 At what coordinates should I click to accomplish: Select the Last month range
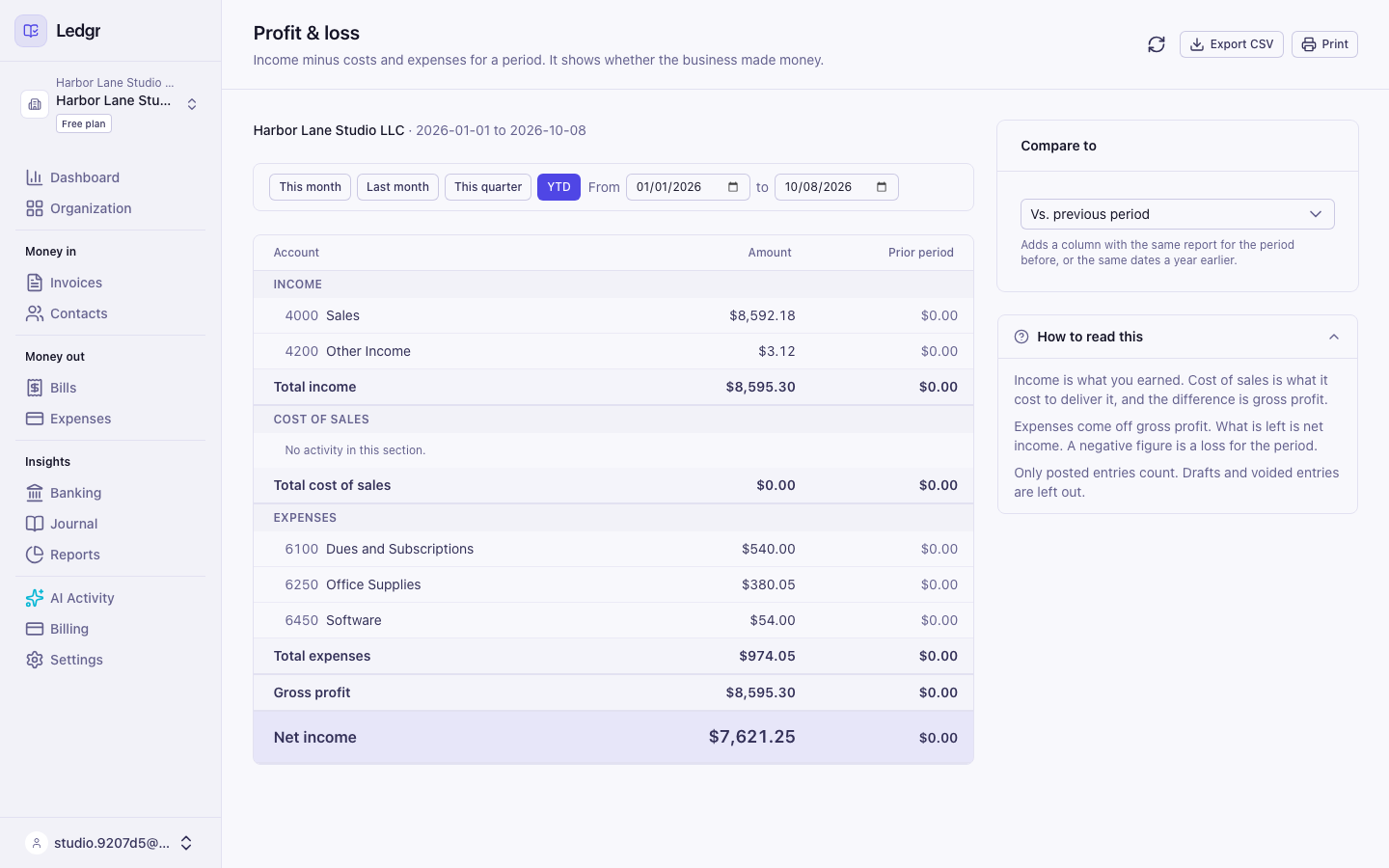(x=397, y=187)
